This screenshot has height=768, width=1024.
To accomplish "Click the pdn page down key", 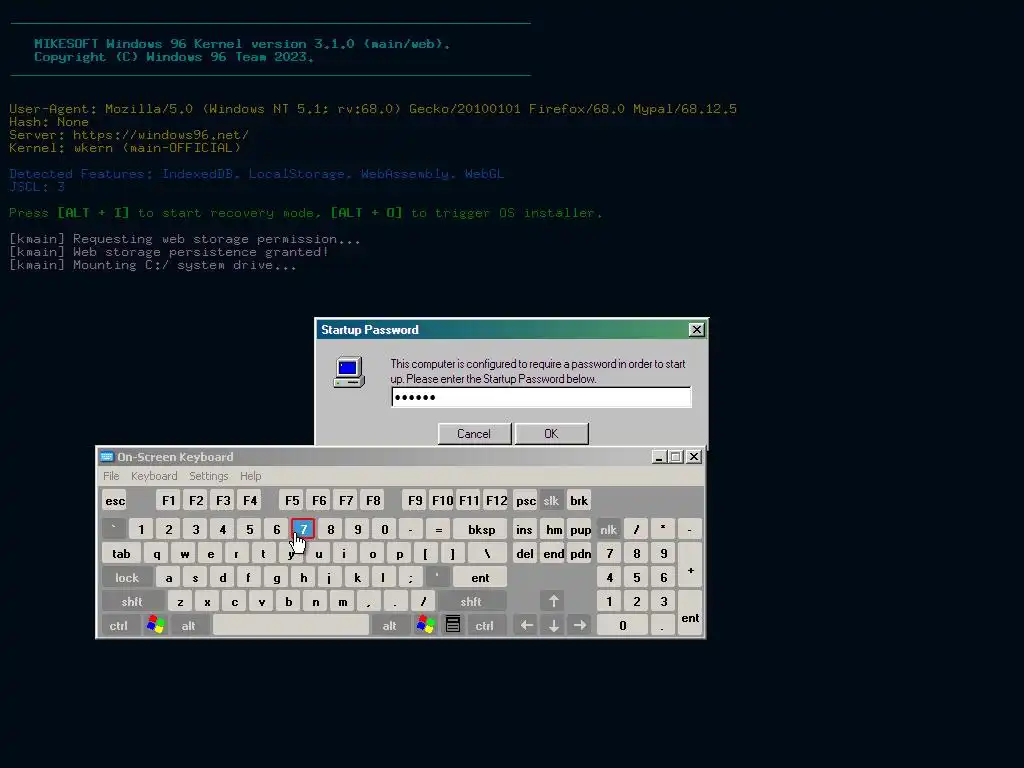I will tap(581, 553).
